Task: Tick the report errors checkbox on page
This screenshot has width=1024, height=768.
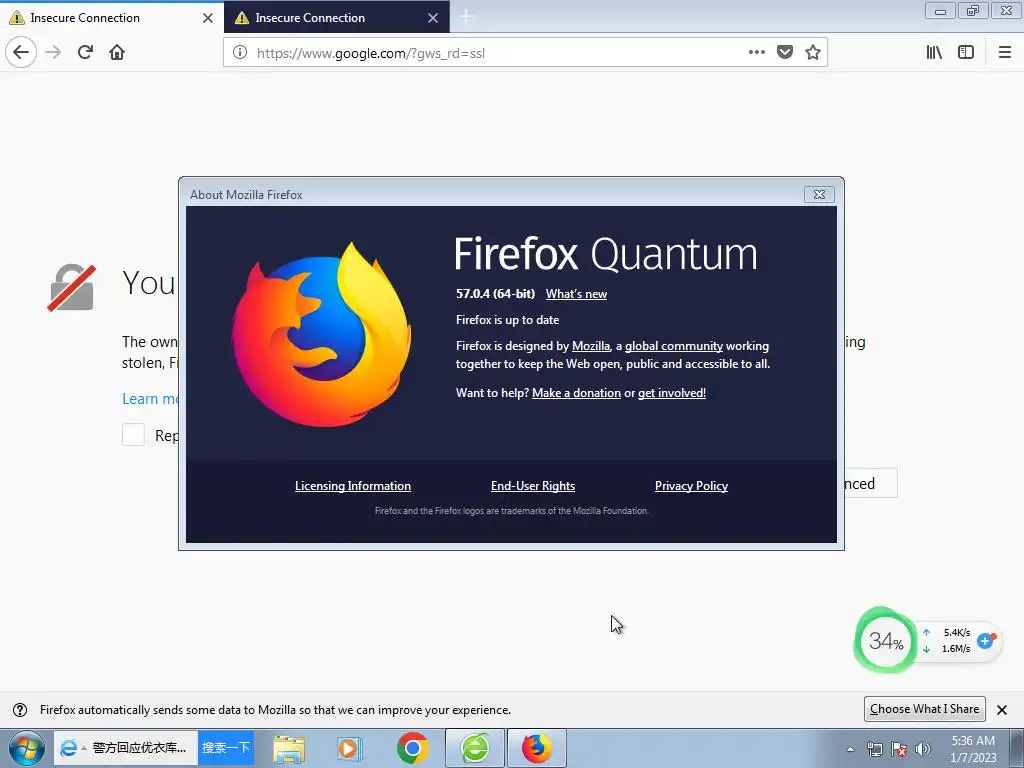Action: [133, 434]
